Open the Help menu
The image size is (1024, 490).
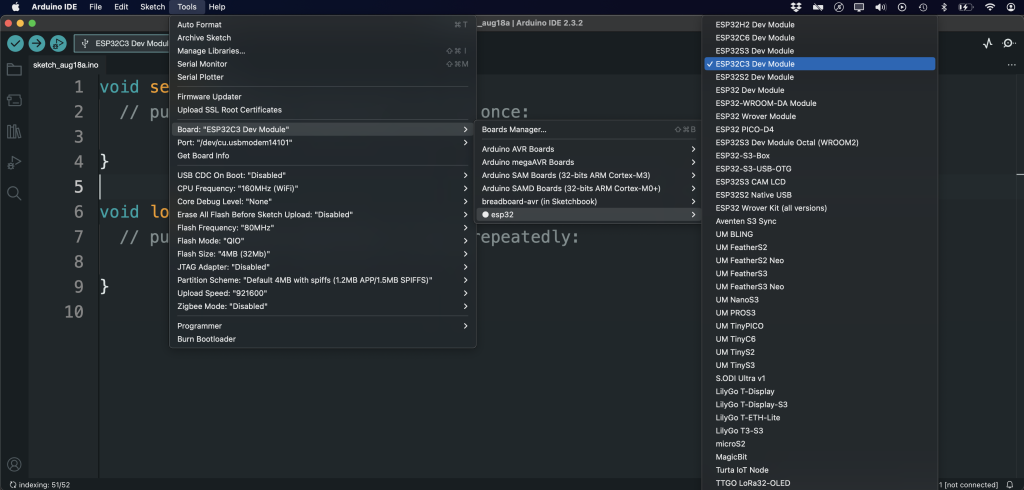click(217, 7)
